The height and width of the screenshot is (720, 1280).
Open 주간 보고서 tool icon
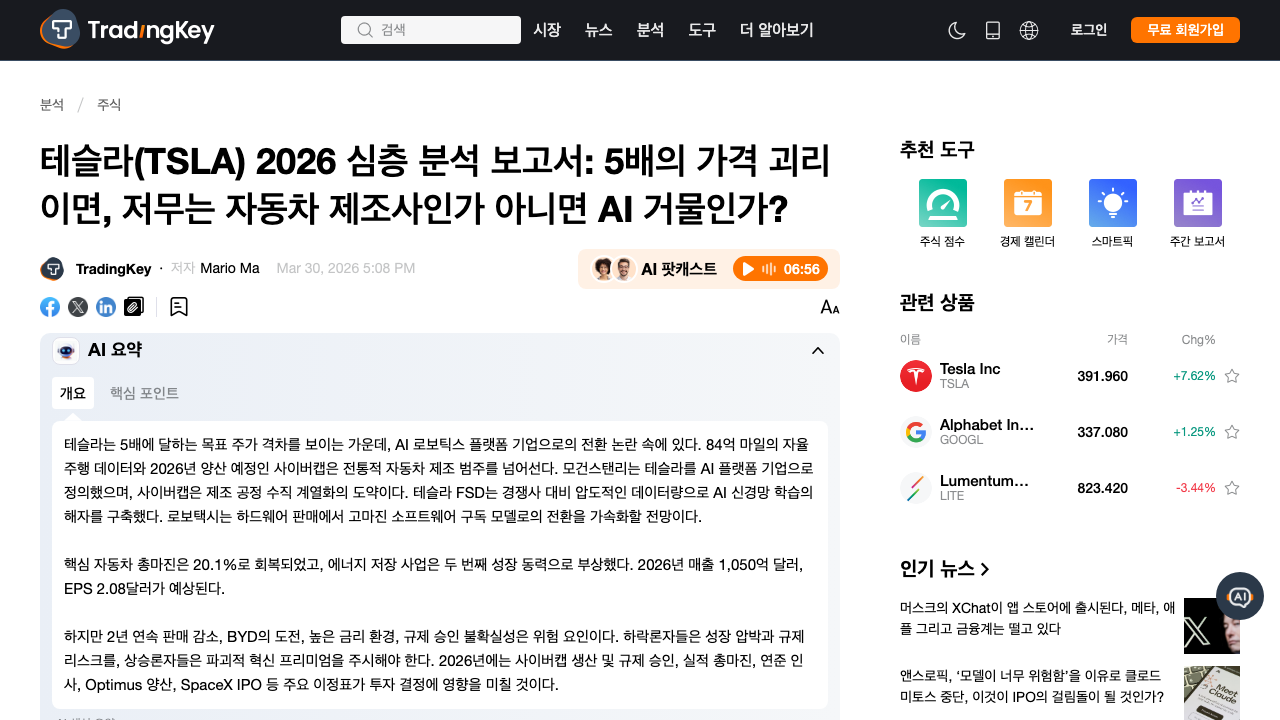click(1198, 203)
